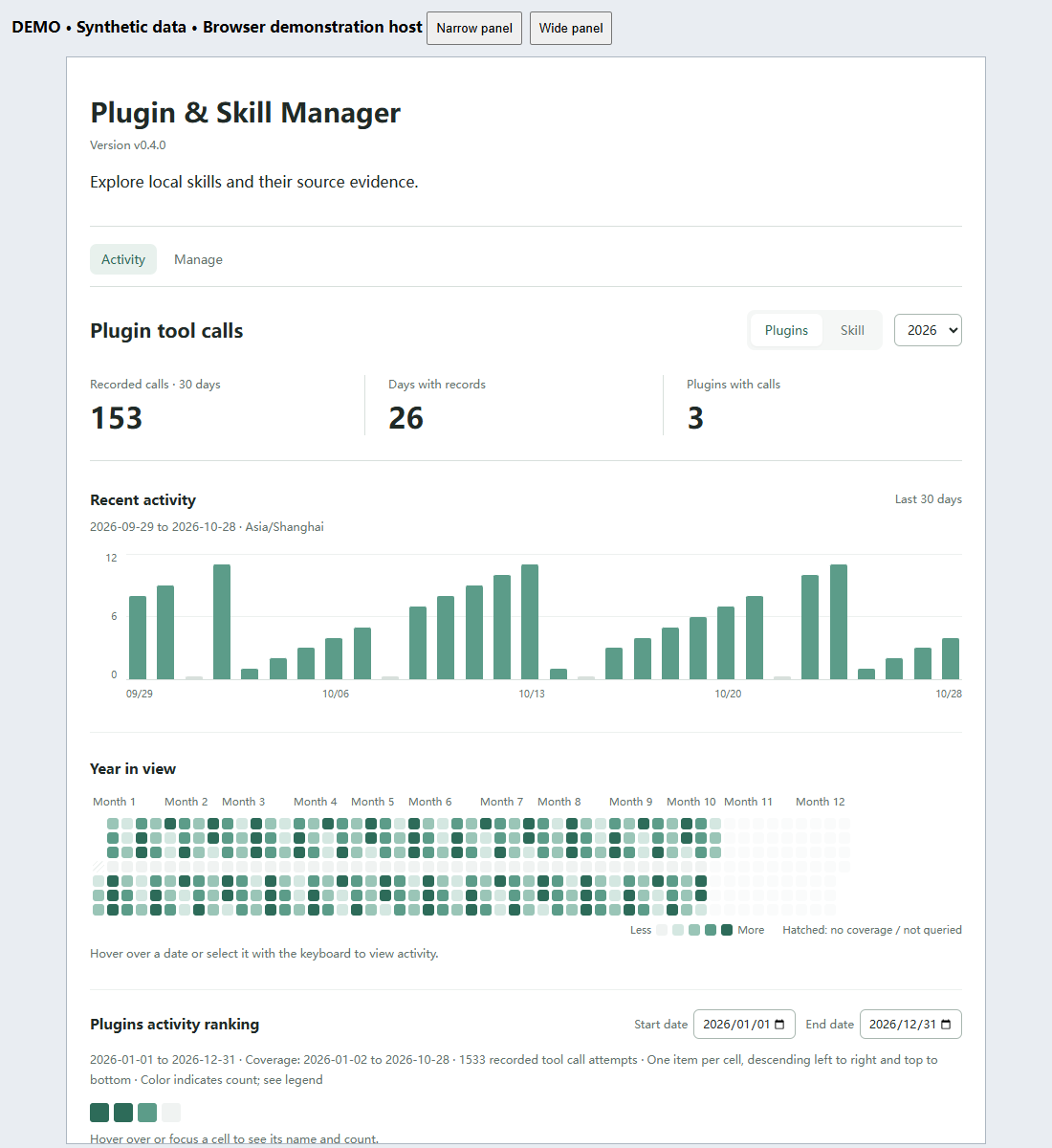The image size is (1052, 1148).
Task: Click the Last 30 days label
Action: 929,499
